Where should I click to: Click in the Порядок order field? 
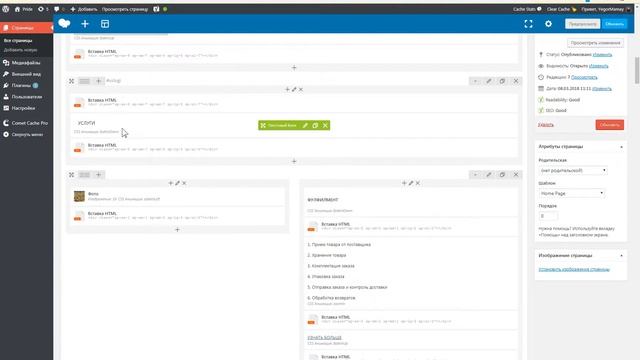[548, 216]
